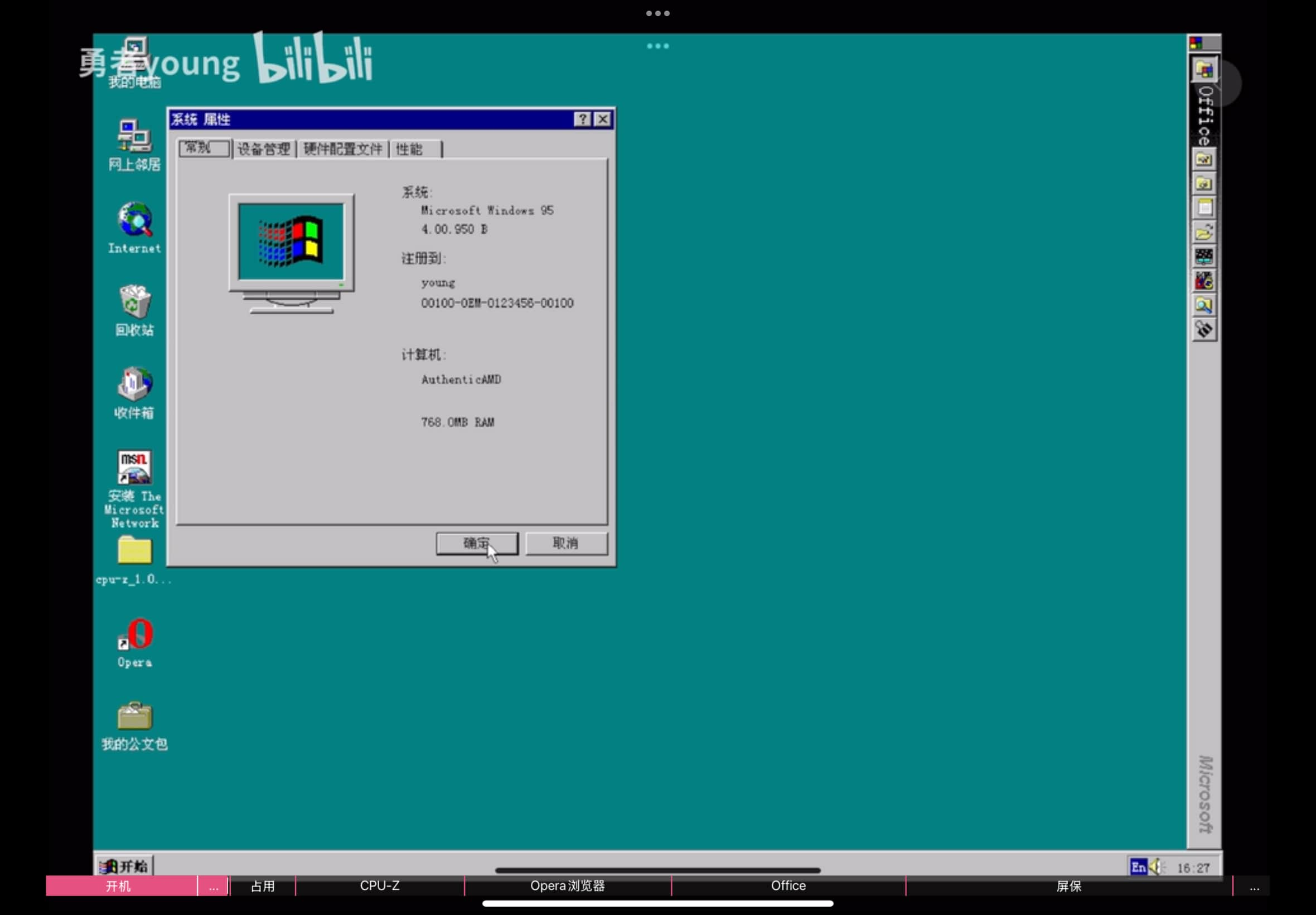The image size is (1316, 915).
Task: Select the Network Neighborhood (网上邻居) icon
Action: tap(134, 145)
